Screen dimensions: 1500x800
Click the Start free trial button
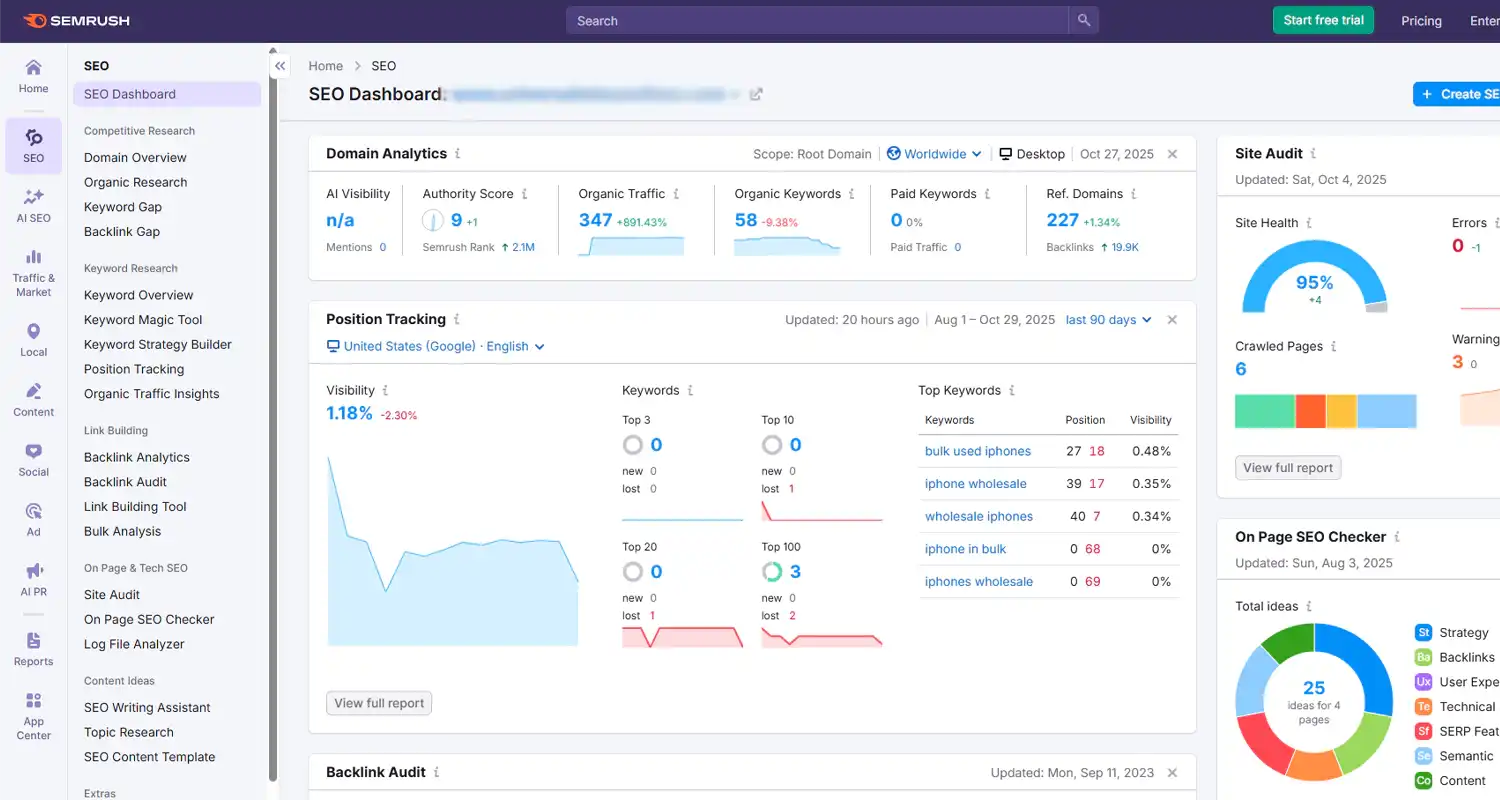click(x=1323, y=19)
